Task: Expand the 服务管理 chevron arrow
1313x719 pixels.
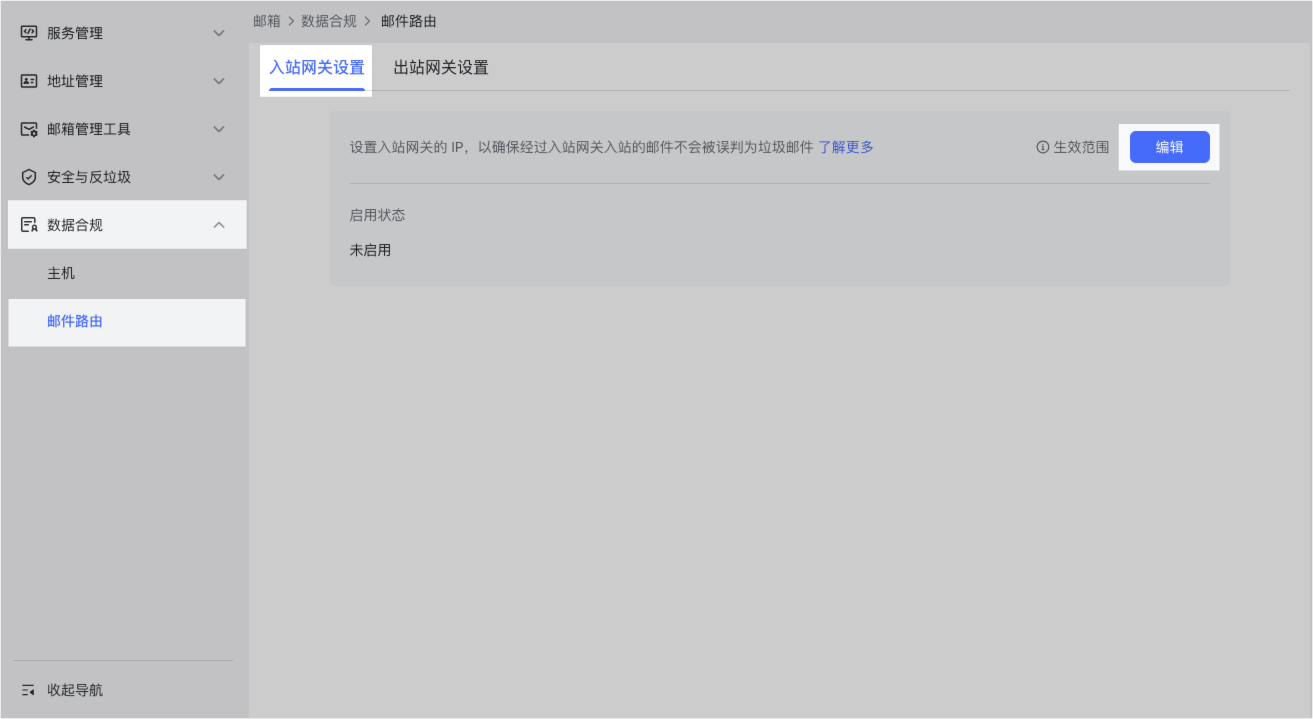Action: (x=219, y=33)
